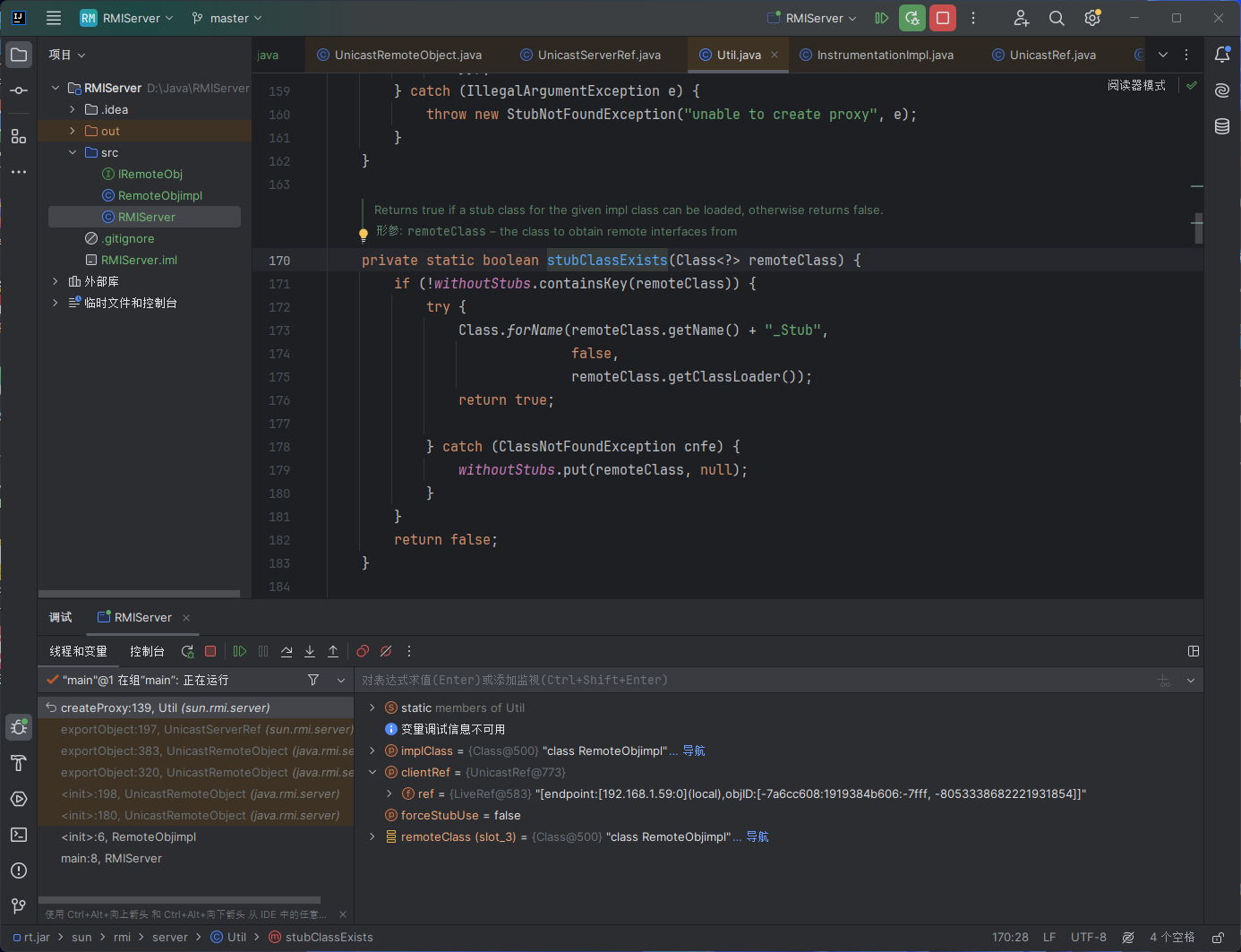This screenshot has height=952, width=1241.
Task: Expand static members of Util
Action: (x=372, y=708)
